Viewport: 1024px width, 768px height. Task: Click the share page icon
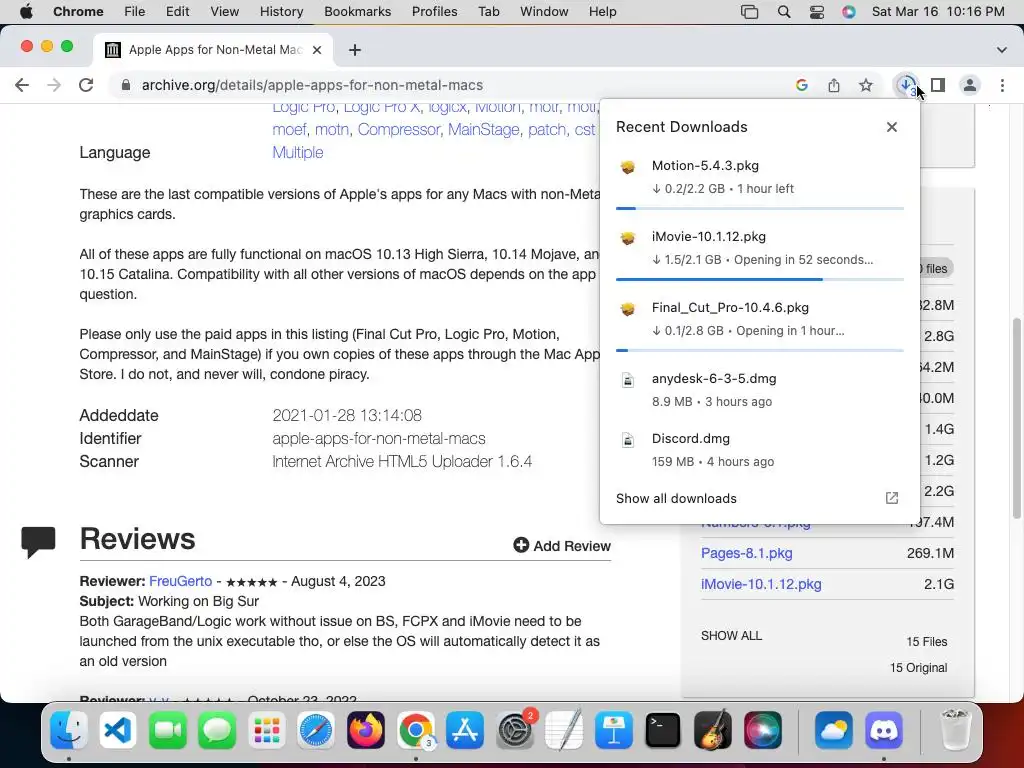pyautogui.click(x=833, y=85)
